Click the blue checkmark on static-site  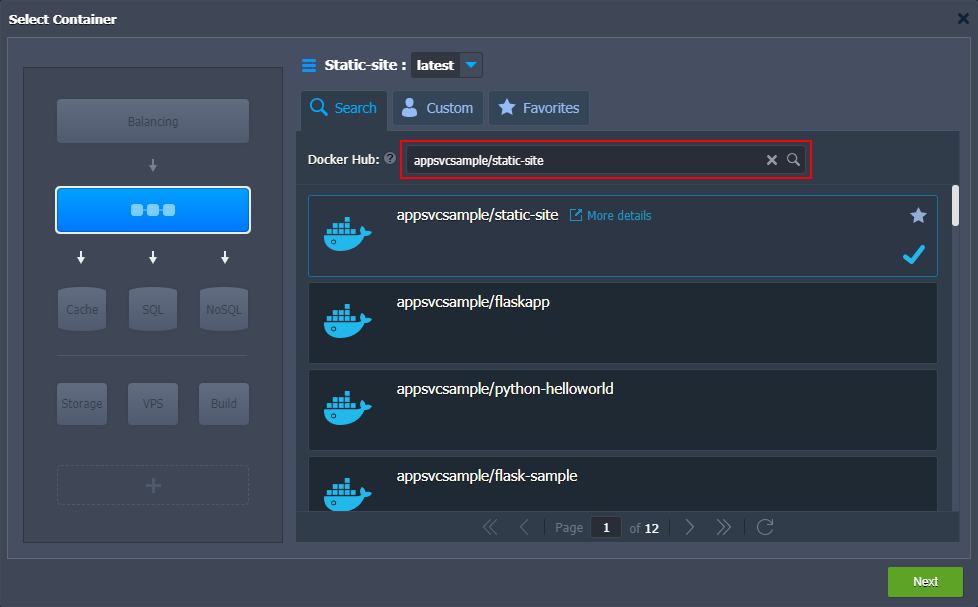(914, 255)
